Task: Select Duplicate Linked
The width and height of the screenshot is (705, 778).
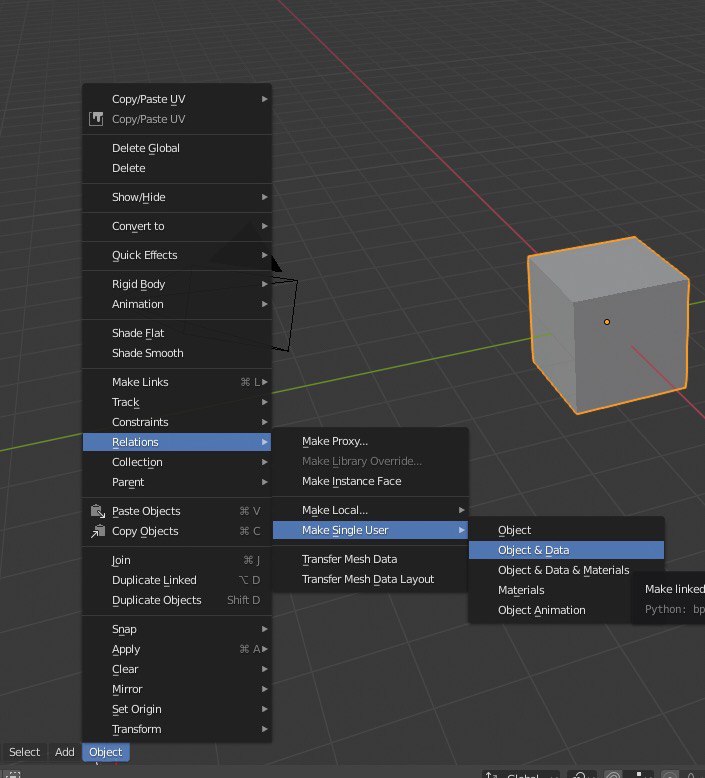Action: pos(177,580)
